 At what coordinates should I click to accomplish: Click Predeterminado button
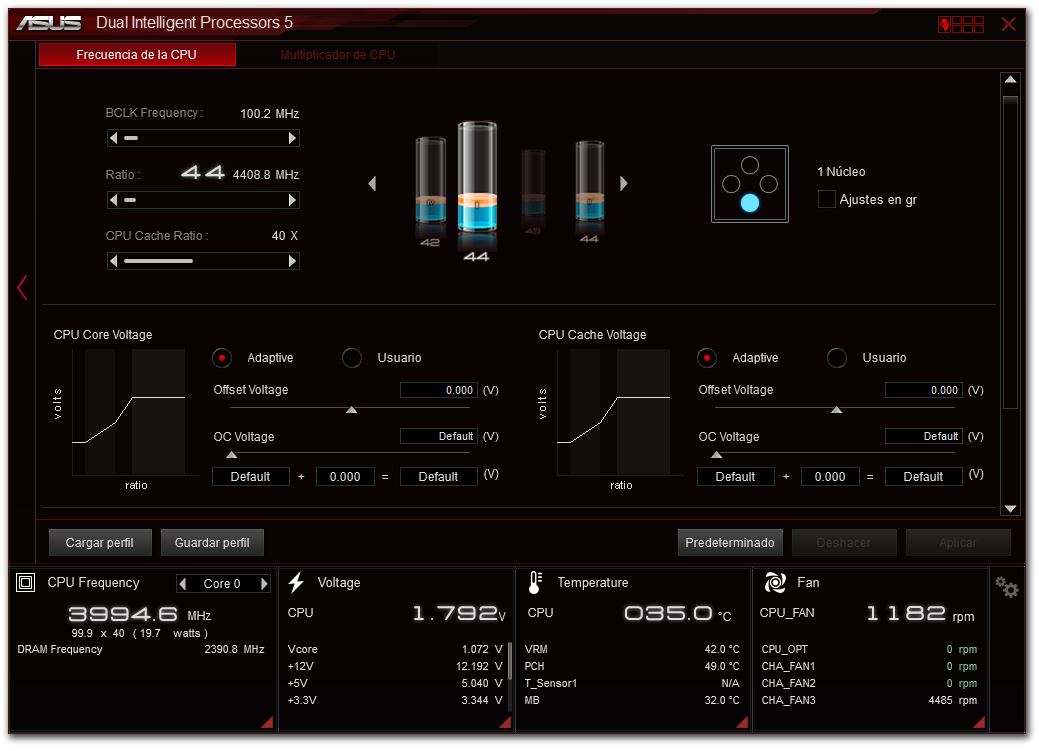pos(730,542)
